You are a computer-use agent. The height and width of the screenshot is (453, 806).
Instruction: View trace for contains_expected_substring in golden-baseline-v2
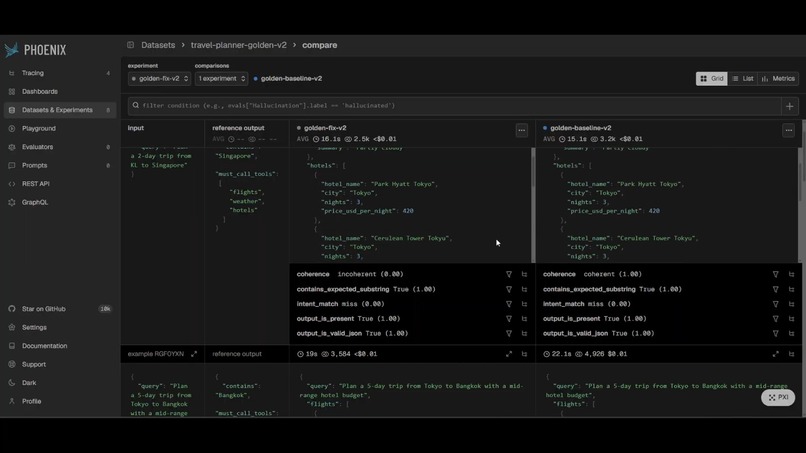tap(791, 289)
